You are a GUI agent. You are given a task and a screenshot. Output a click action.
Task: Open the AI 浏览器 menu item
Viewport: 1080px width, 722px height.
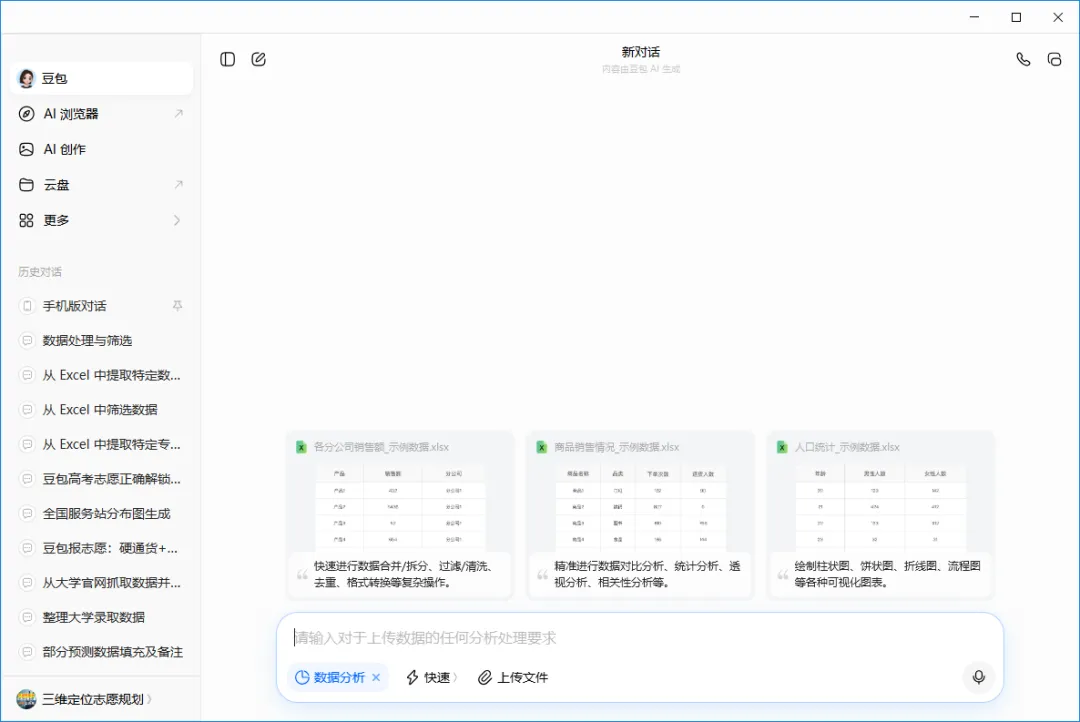(x=102, y=114)
